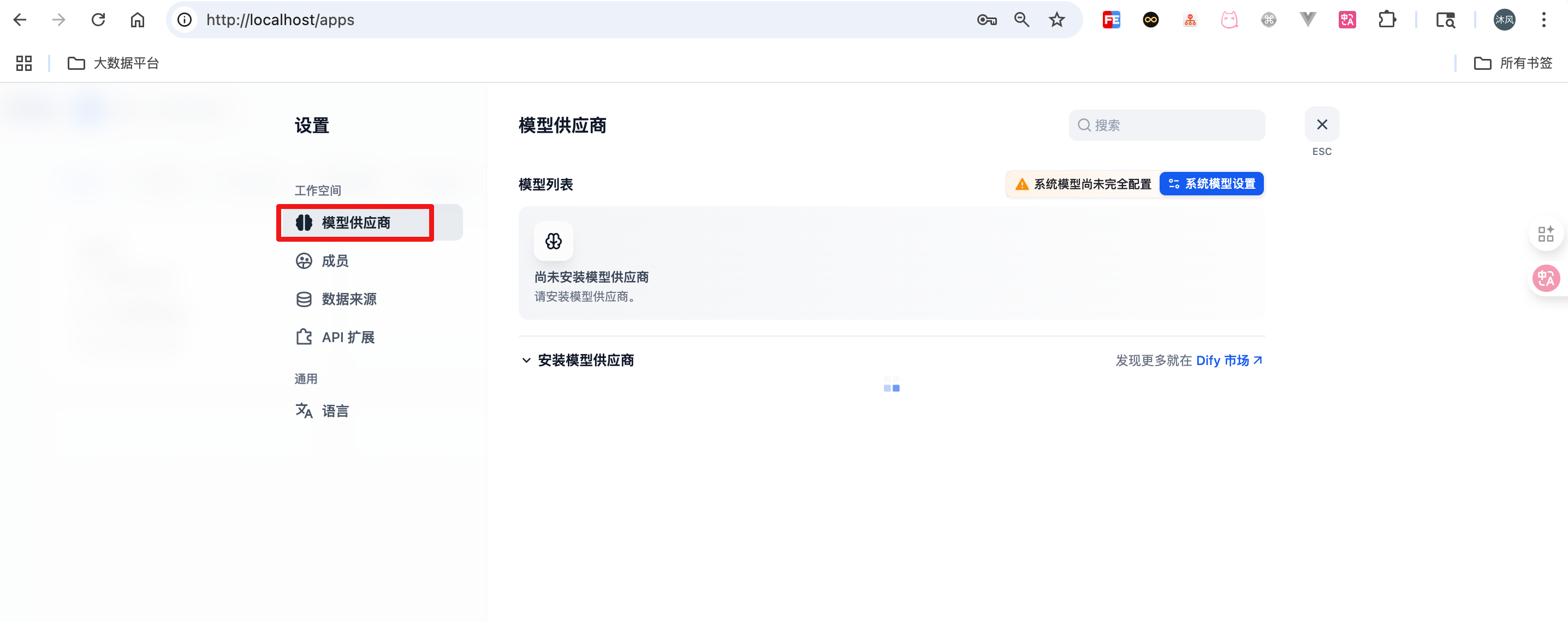Click the 数据来源 data sources icon
This screenshot has height=622, width=1568.
[303, 298]
